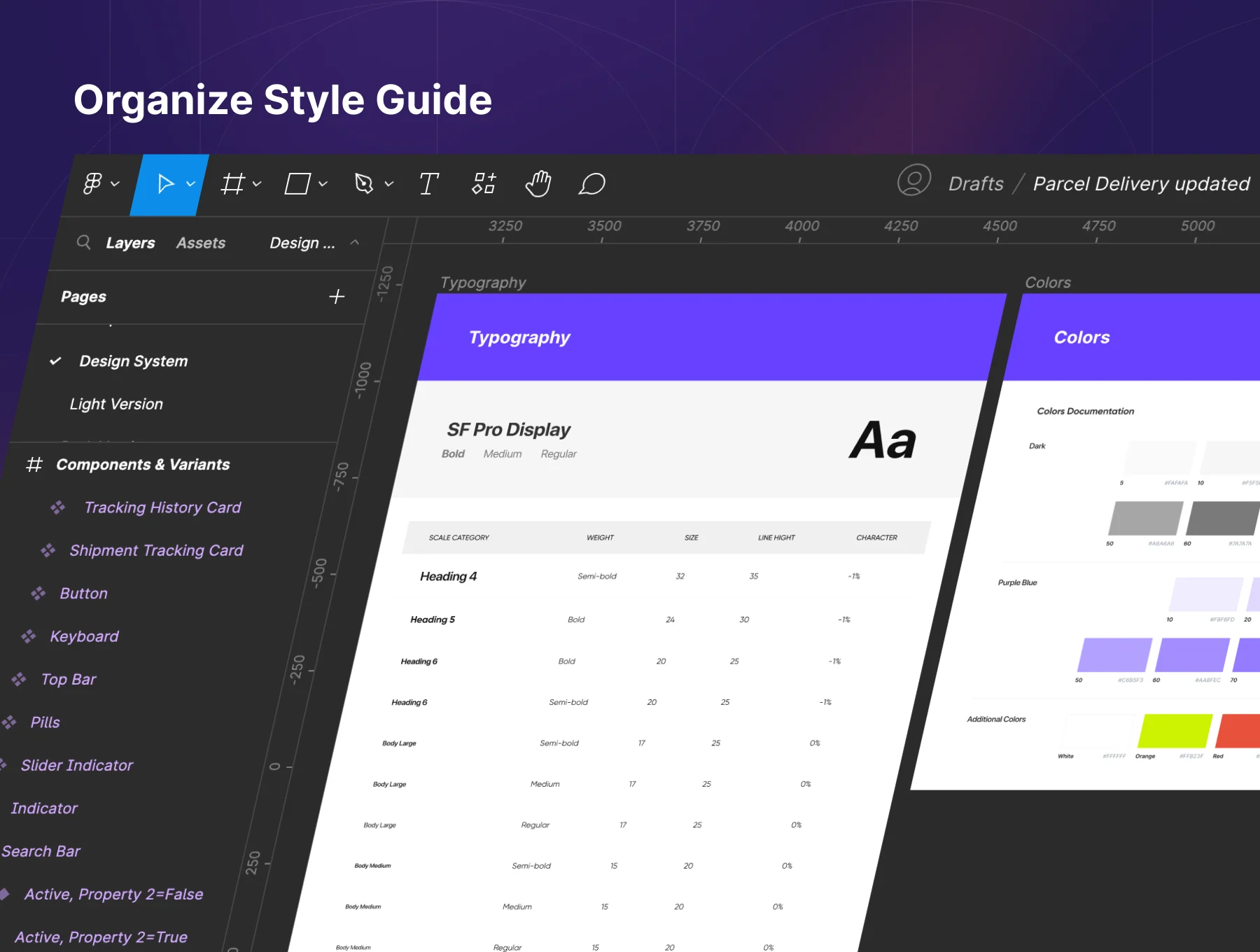The image size is (1260, 952).
Task: Click component icon next to Shipment Tracking Card
Action: [x=48, y=550]
